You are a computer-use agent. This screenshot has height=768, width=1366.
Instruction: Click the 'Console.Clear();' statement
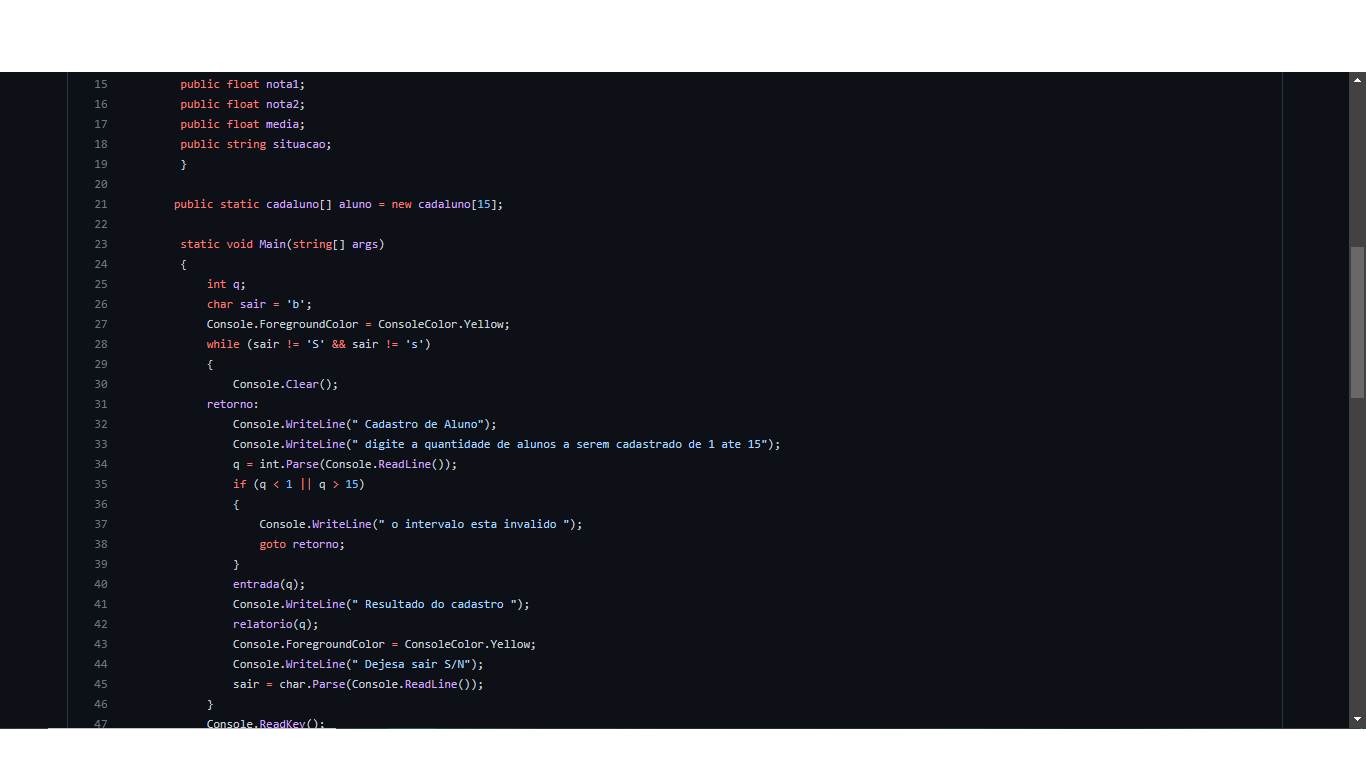point(286,384)
